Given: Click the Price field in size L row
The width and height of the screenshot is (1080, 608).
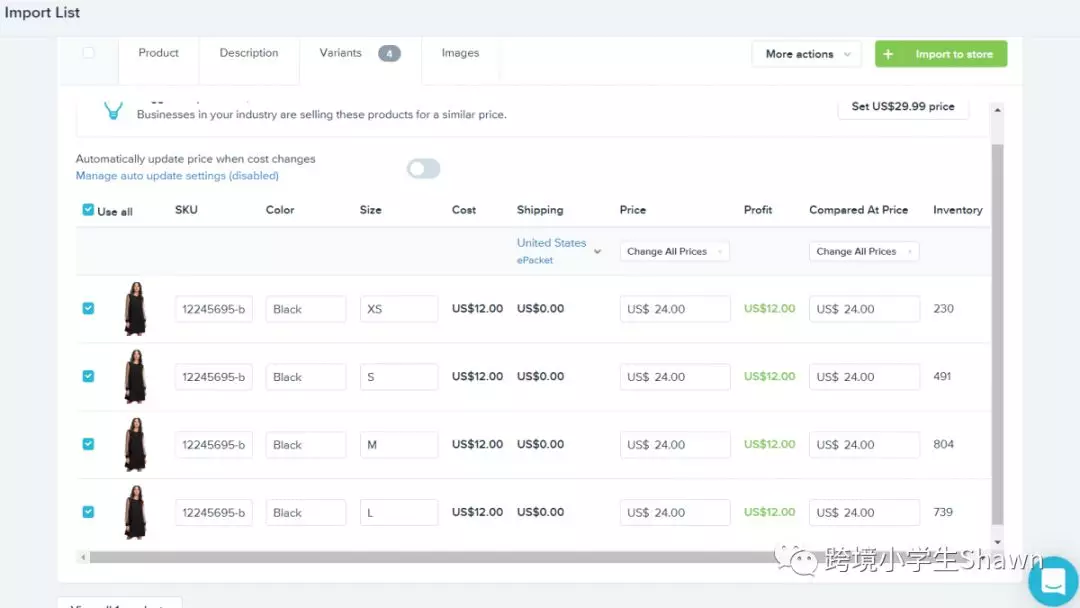Looking at the screenshot, I should [x=675, y=512].
